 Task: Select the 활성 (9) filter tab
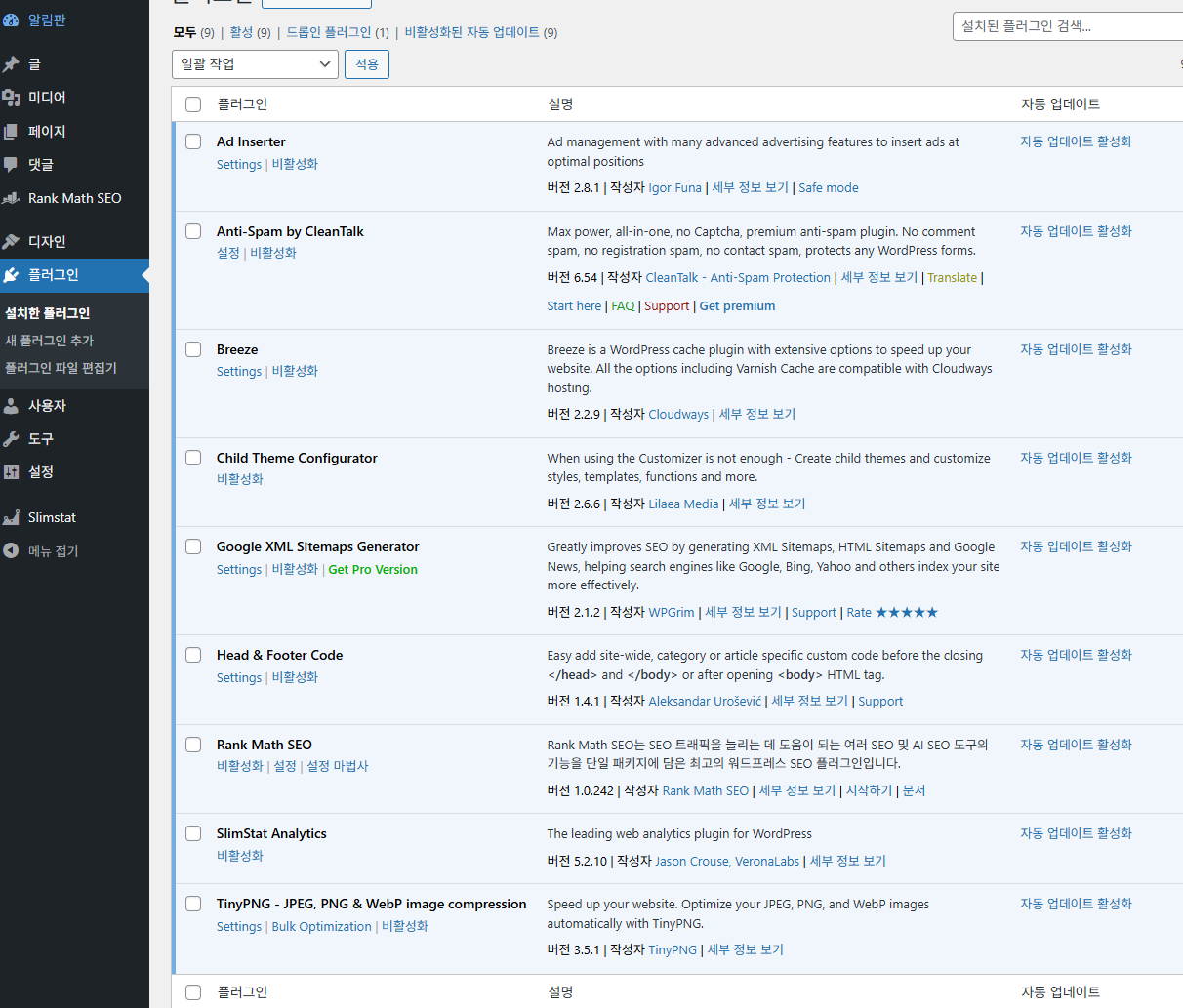pyautogui.click(x=250, y=32)
